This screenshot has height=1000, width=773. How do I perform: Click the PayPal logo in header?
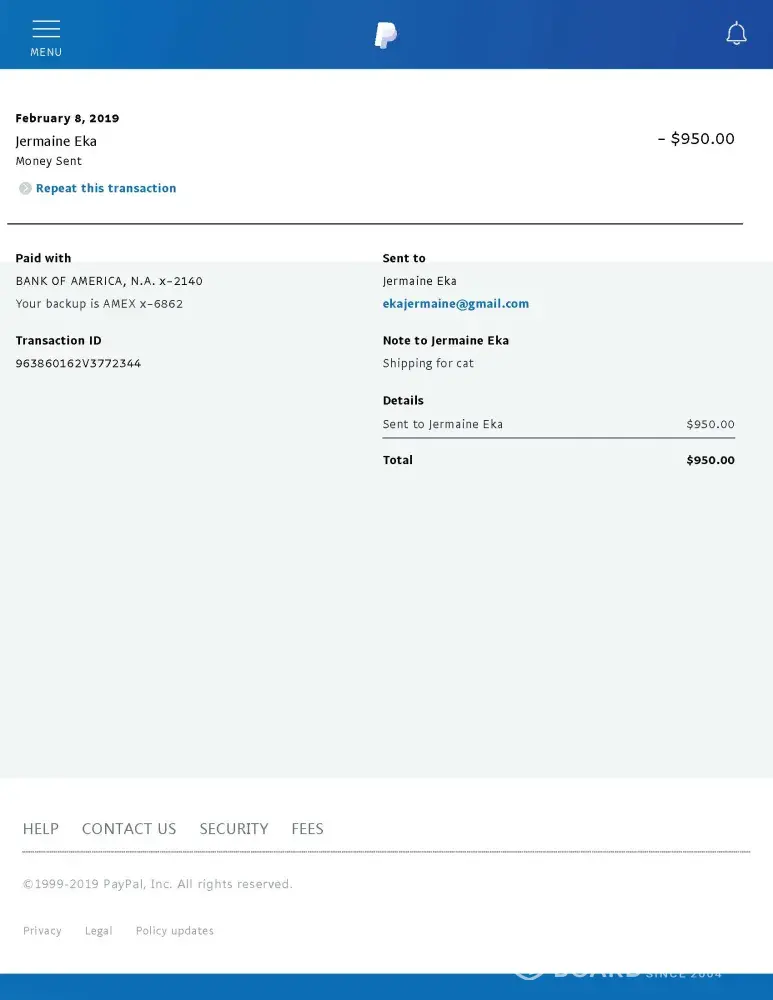(x=386, y=35)
